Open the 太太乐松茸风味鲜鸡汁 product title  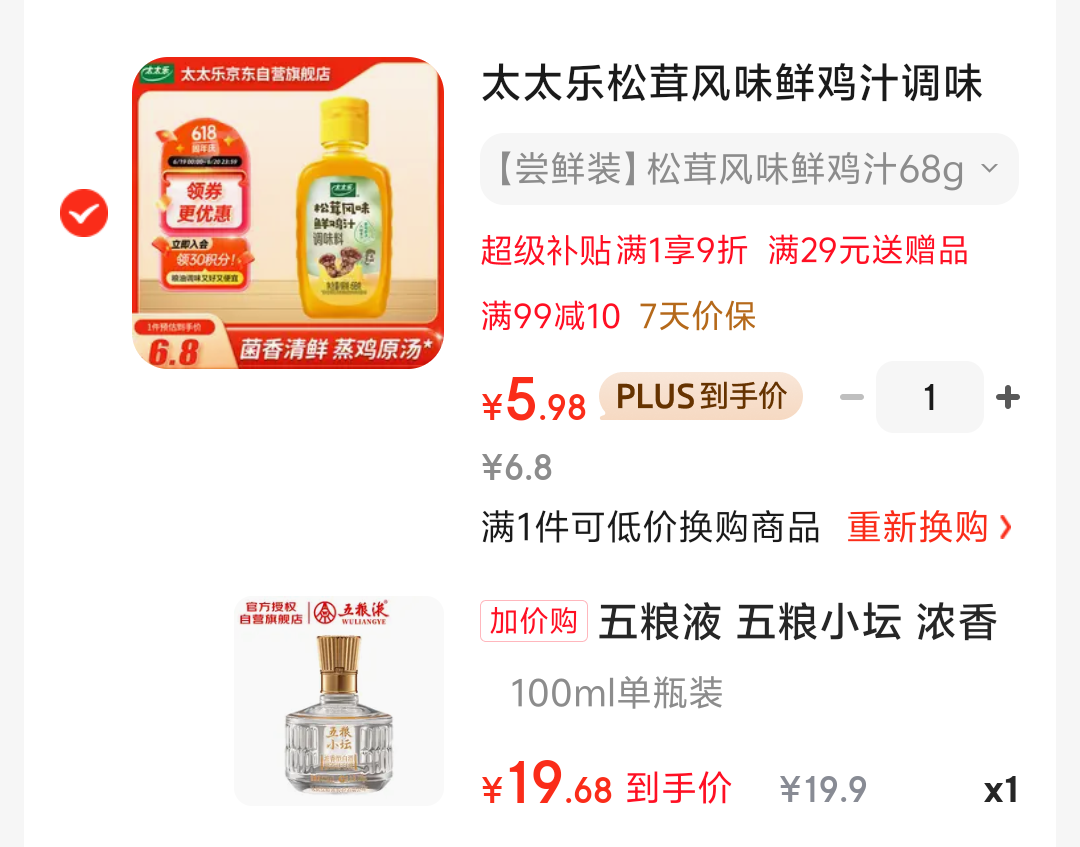tap(731, 83)
